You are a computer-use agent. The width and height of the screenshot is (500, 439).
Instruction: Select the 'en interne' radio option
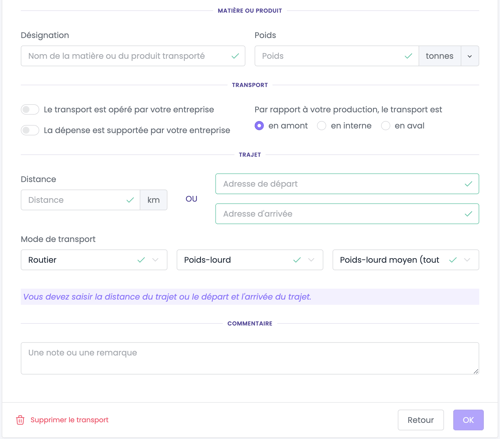(x=321, y=126)
